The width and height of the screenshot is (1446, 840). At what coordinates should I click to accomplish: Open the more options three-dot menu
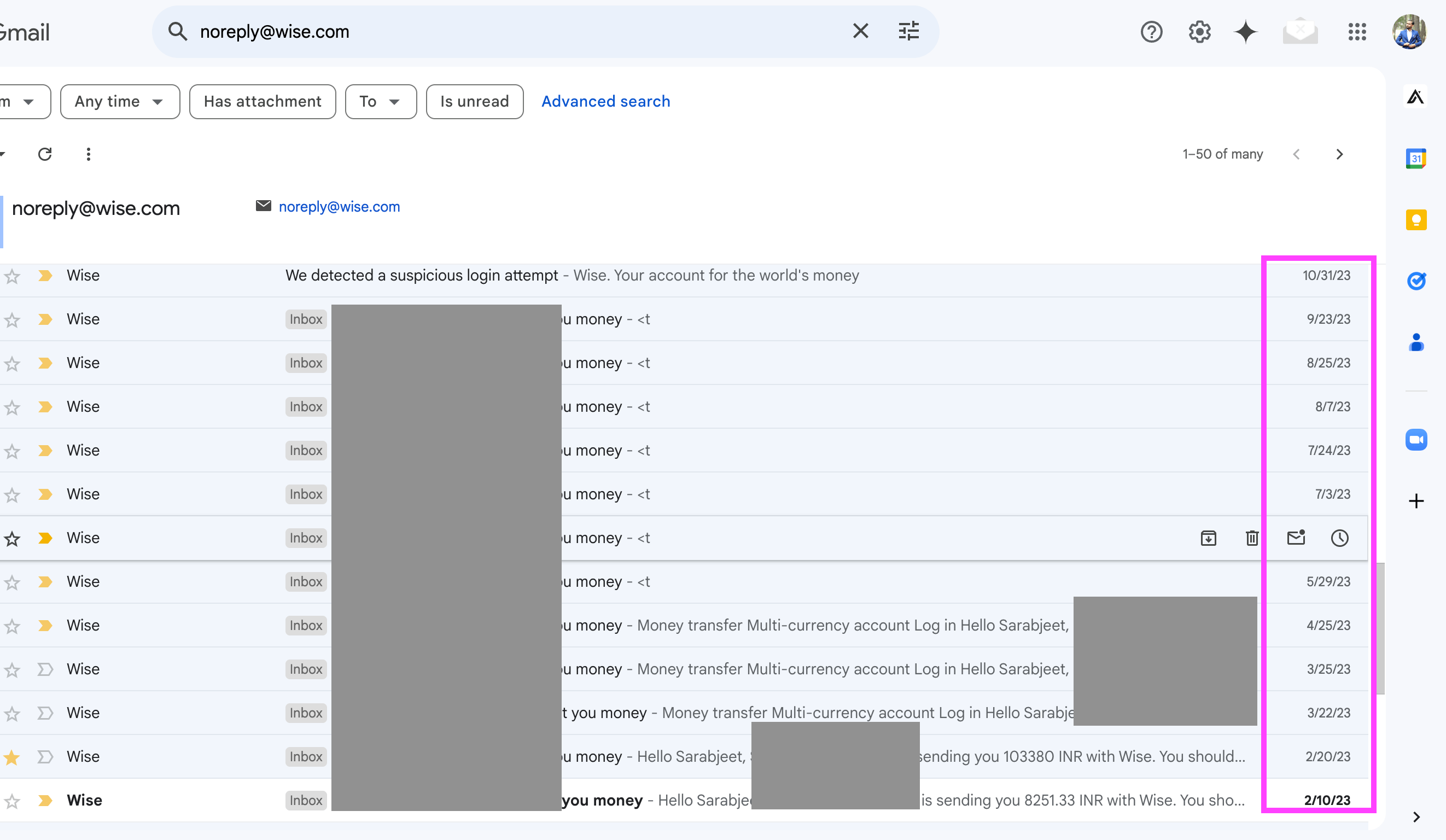89,154
